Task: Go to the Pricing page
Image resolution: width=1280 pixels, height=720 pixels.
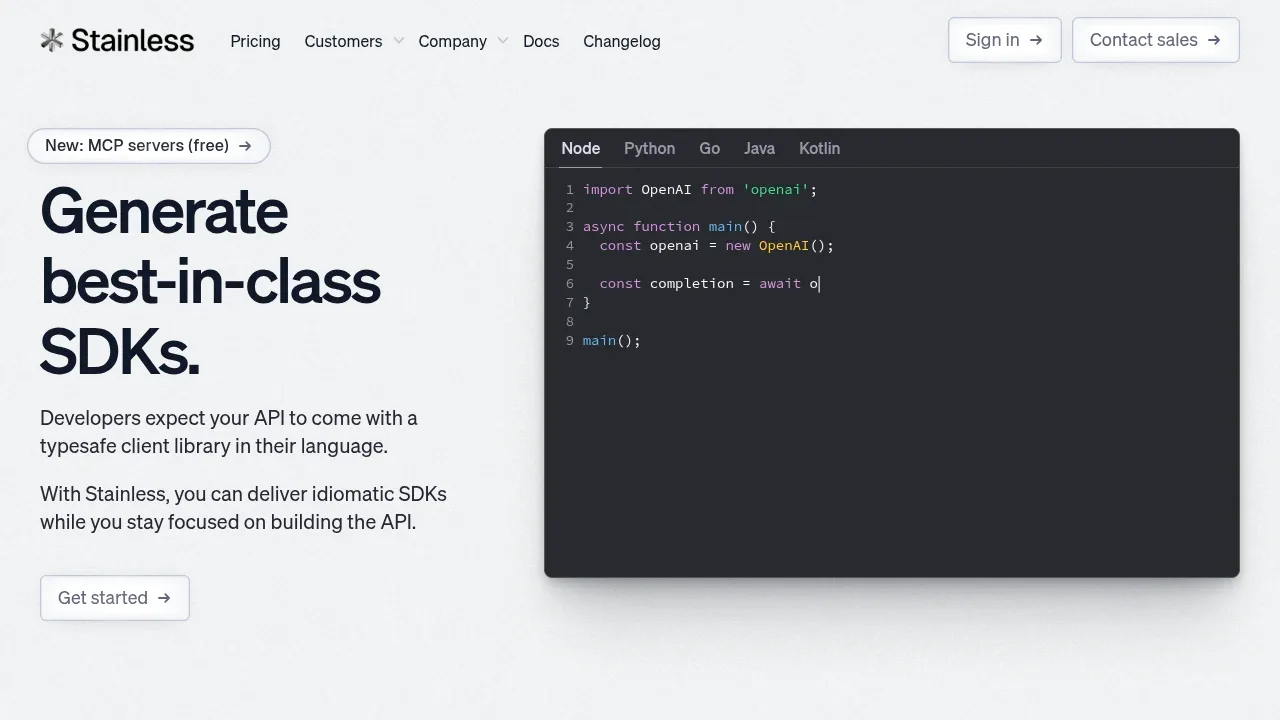Action: click(x=255, y=41)
